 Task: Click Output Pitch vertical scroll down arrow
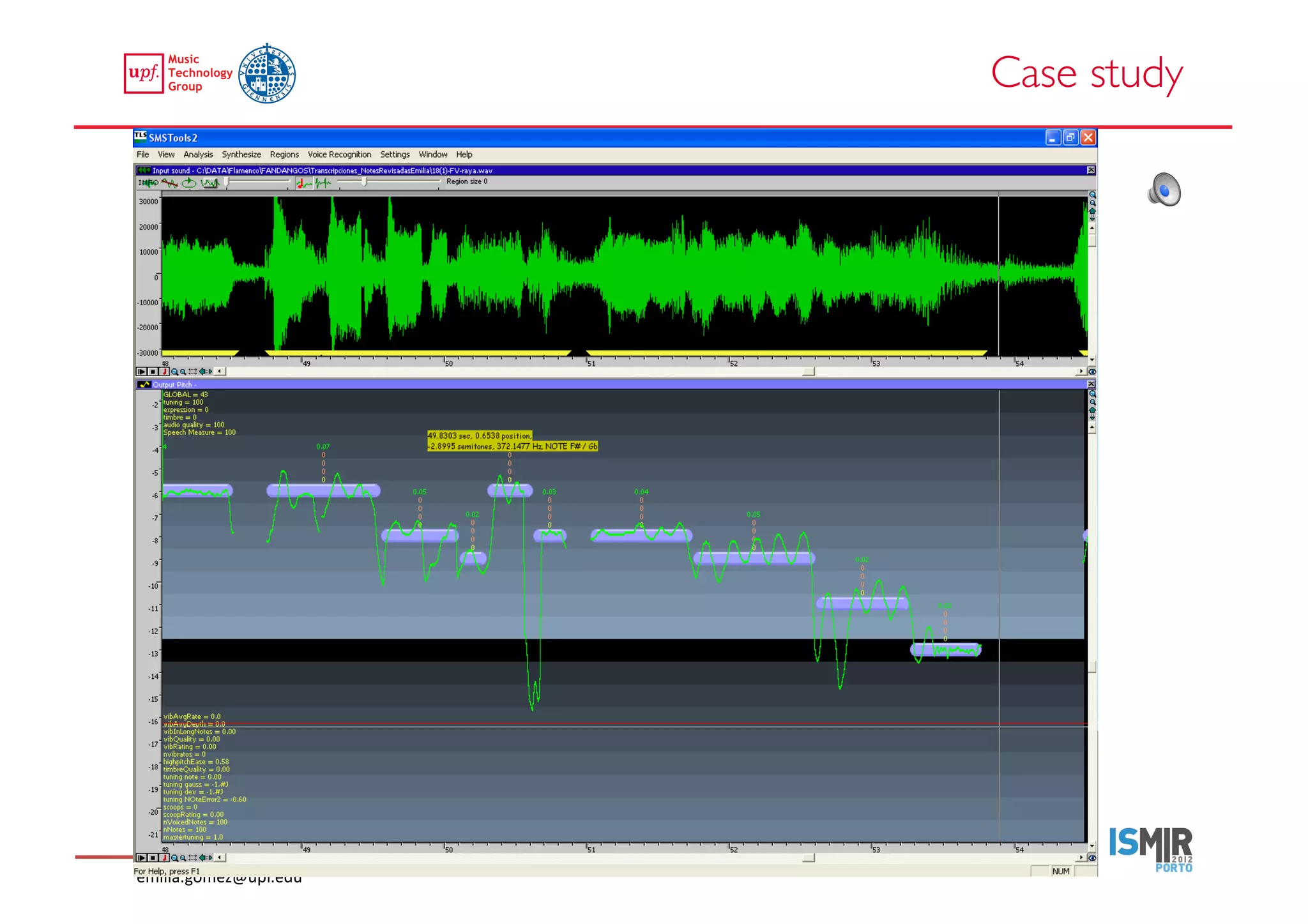tap(1092, 847)
